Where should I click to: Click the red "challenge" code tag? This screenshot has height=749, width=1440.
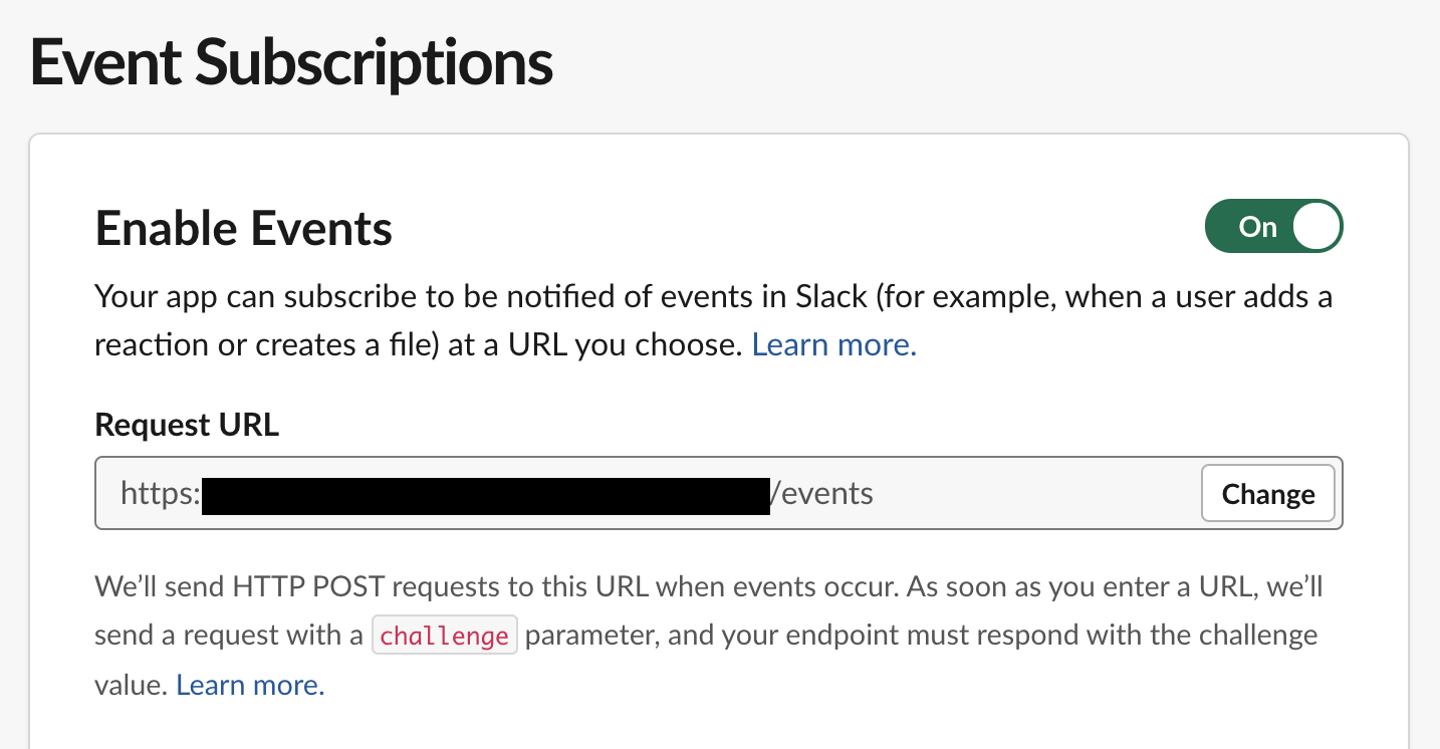444,636
